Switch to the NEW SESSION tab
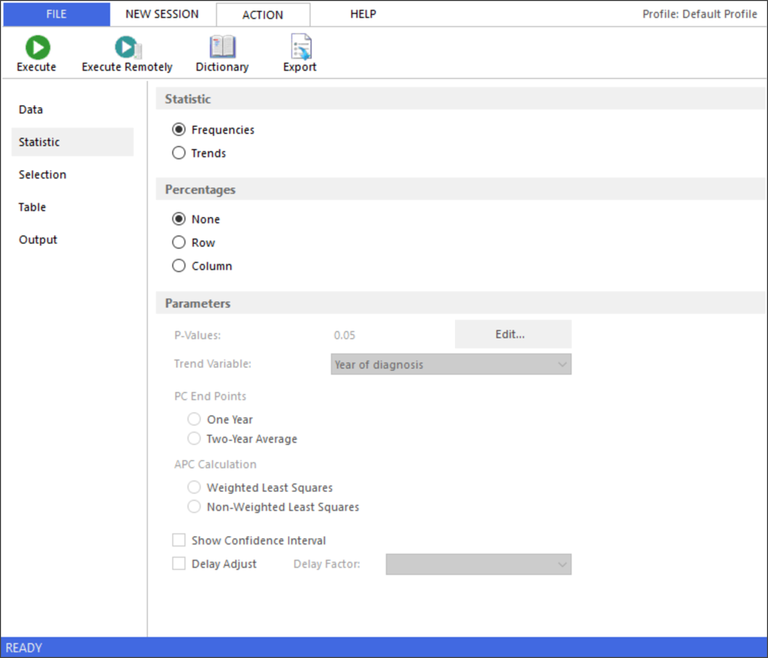This screenshot has width=768, height=658. tap(162, 14)
